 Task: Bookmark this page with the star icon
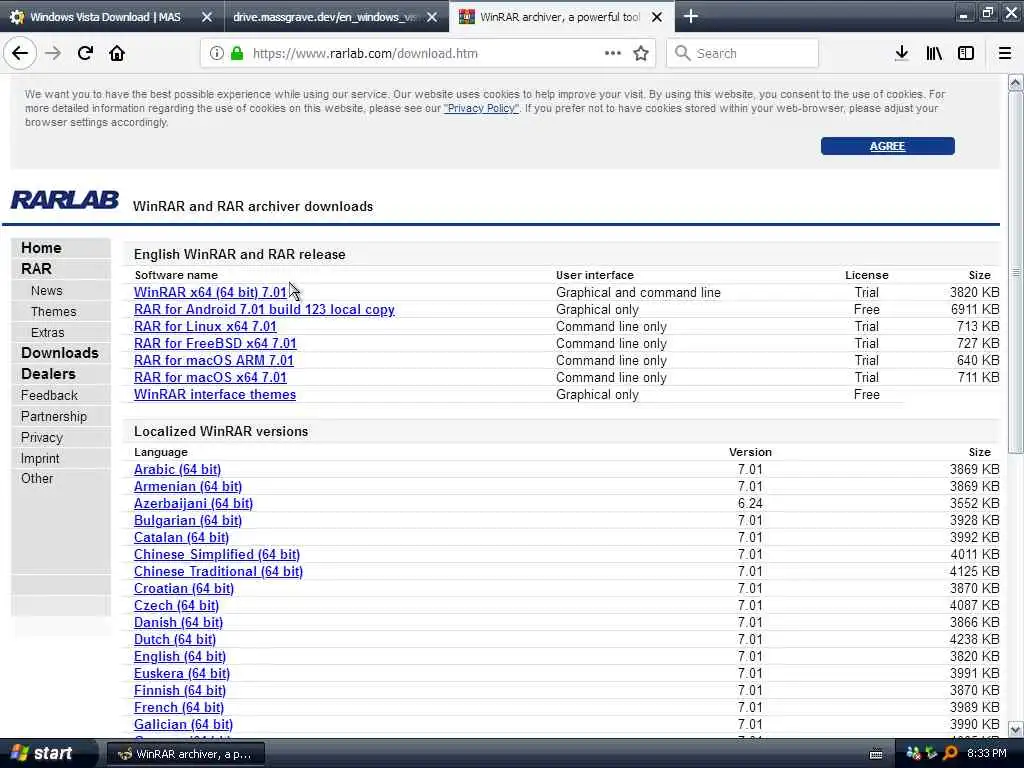pyautogui.click(x=641, y=54)
